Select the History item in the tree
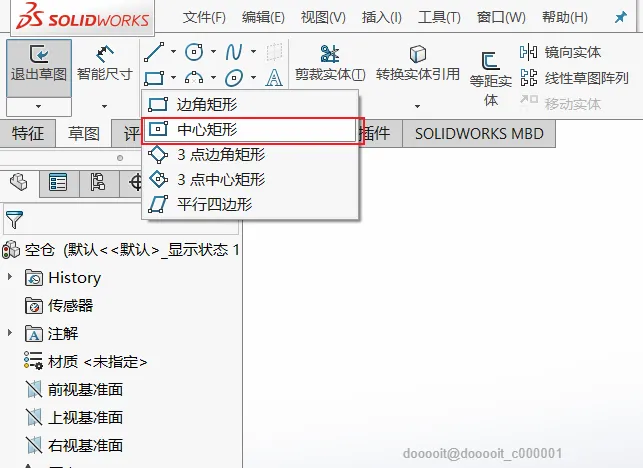 point(63,278)
